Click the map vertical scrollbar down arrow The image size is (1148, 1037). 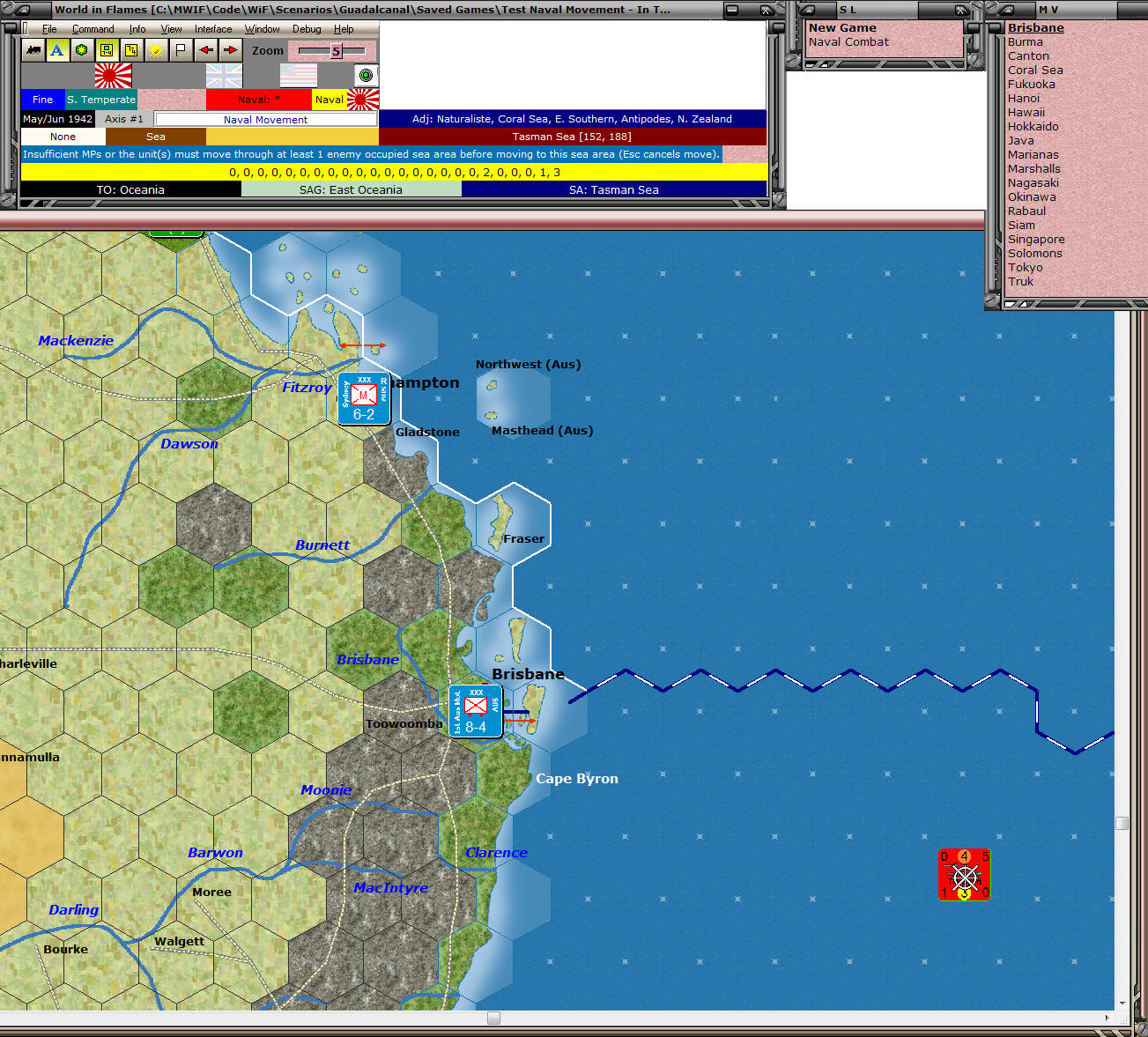(x=1122, y=1004)
